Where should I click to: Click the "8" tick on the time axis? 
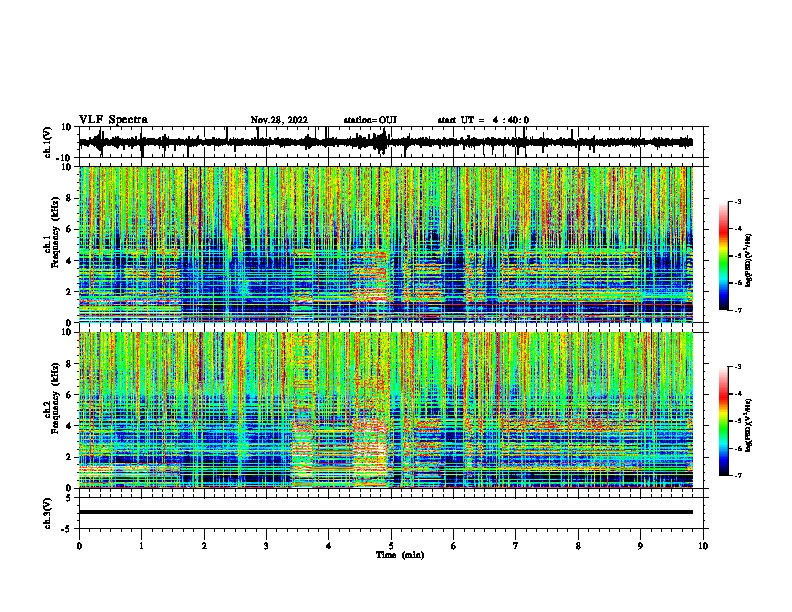pyautogui.click(x=578, y=546)
